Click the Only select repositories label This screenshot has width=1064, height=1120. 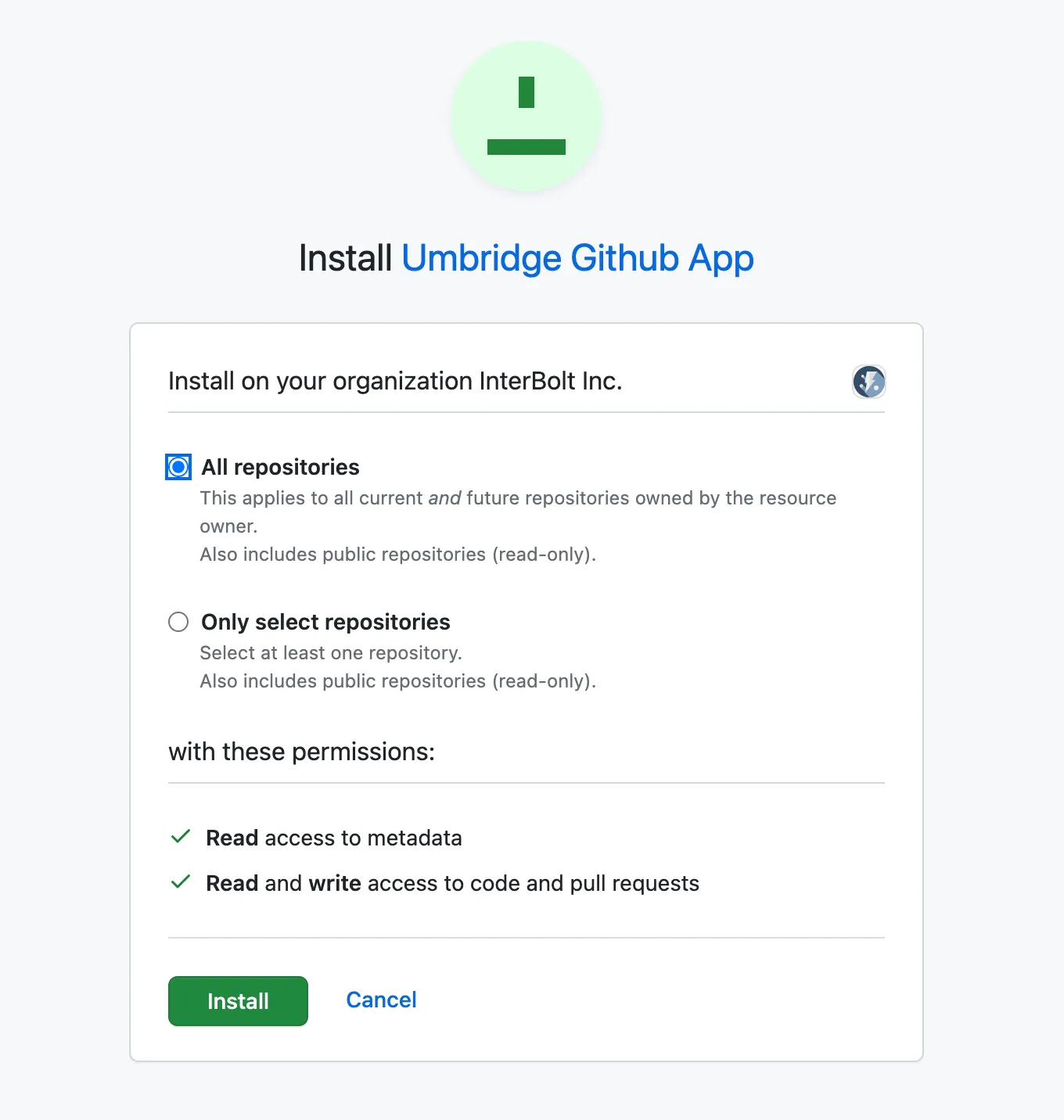click(325, 622)
